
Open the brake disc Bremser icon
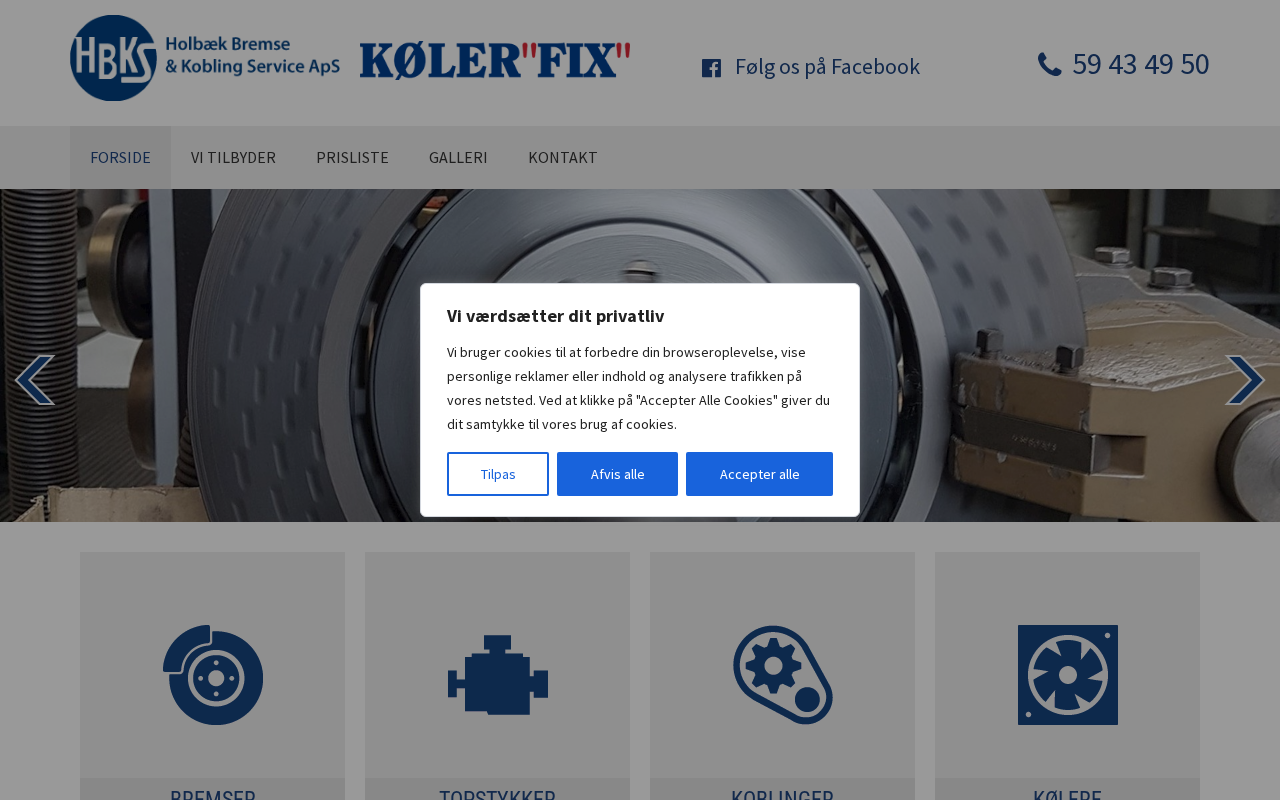point(213,675)
